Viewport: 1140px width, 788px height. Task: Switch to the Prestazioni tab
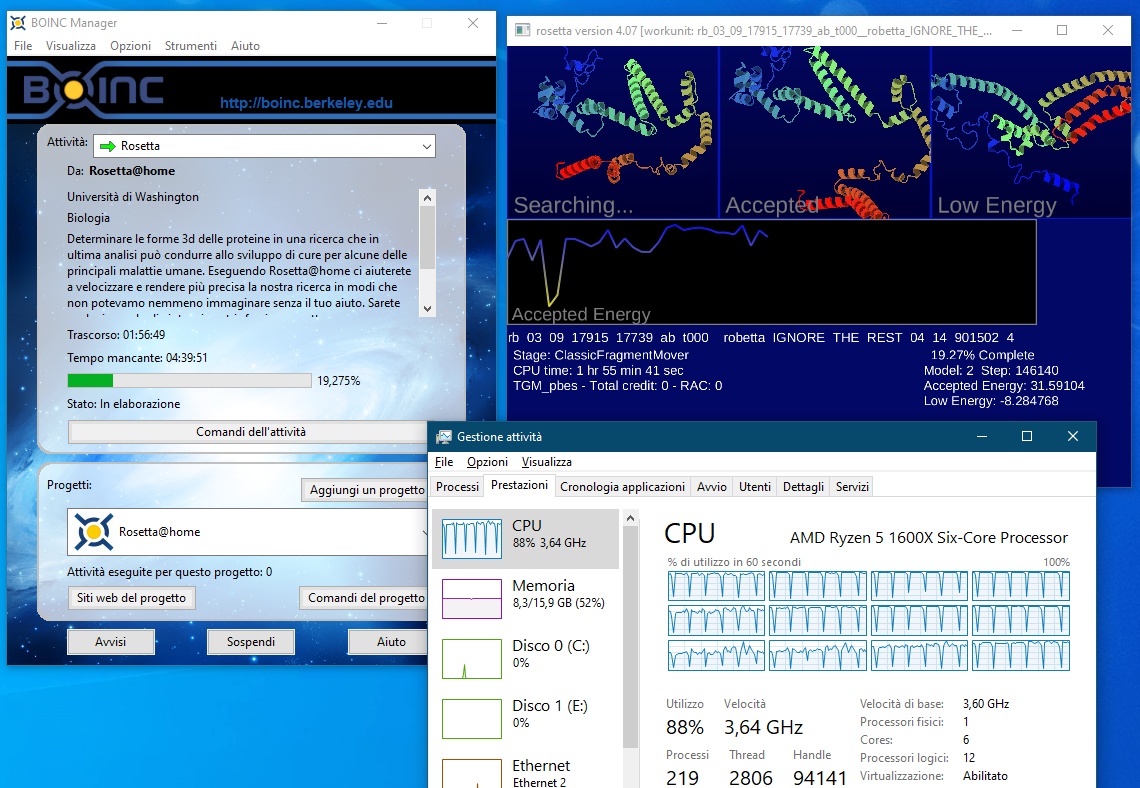tap(519, 486)
